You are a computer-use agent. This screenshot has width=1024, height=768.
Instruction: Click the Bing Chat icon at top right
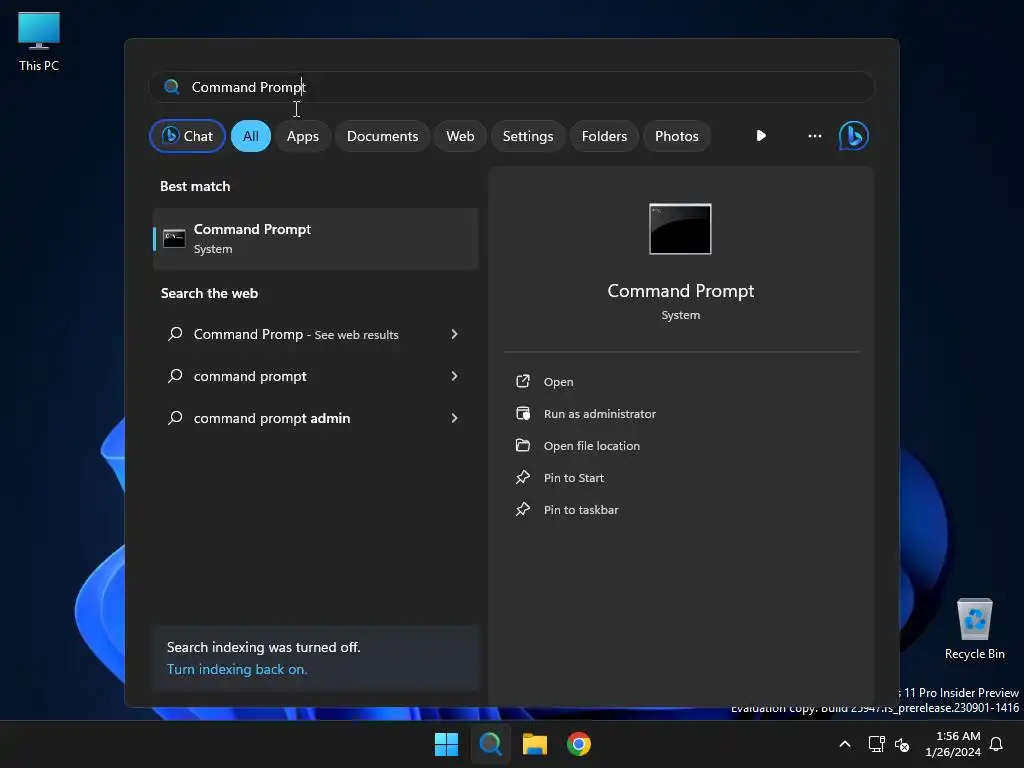point(854,136)
